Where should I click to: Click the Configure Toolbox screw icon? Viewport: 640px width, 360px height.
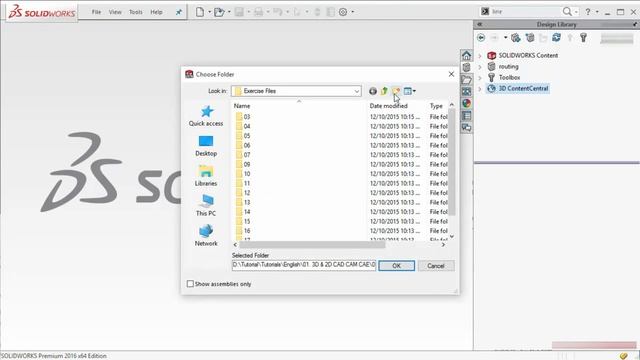583,38
